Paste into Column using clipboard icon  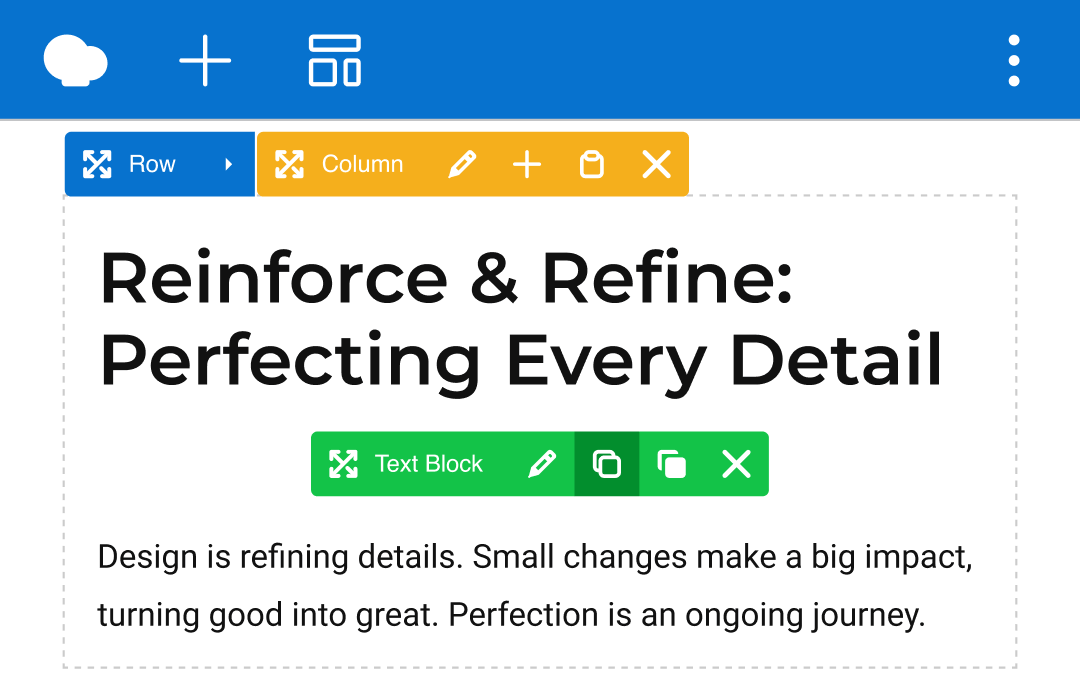pyautogui.click(x=592, y=164)
